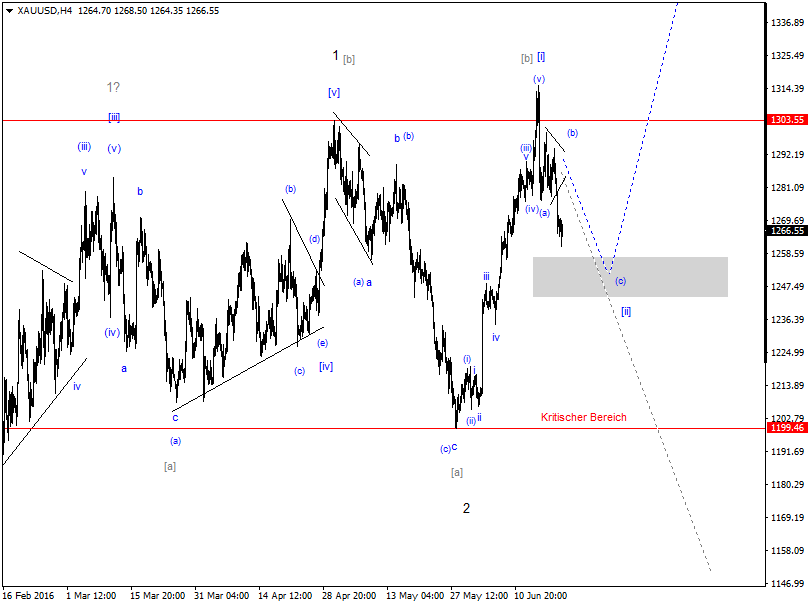Click the 1169.19 price scale value
The height and width of the screenshot is (607, 808).
pyautogui.click(x=787, y=517)
